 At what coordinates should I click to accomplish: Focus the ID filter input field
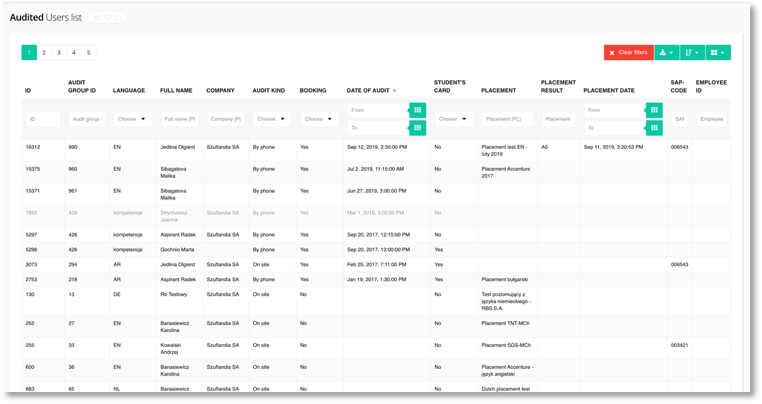point(43,119)
